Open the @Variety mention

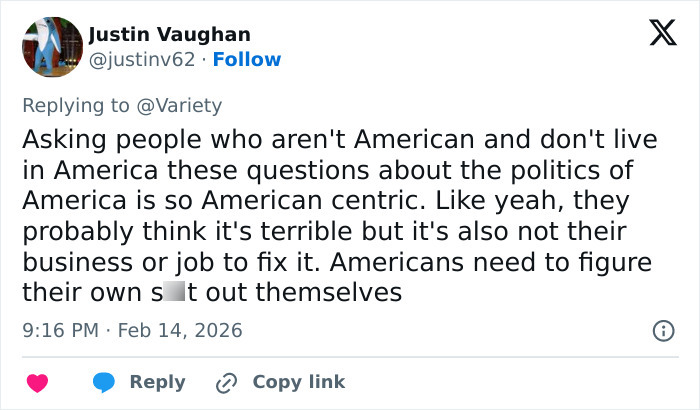186,105
